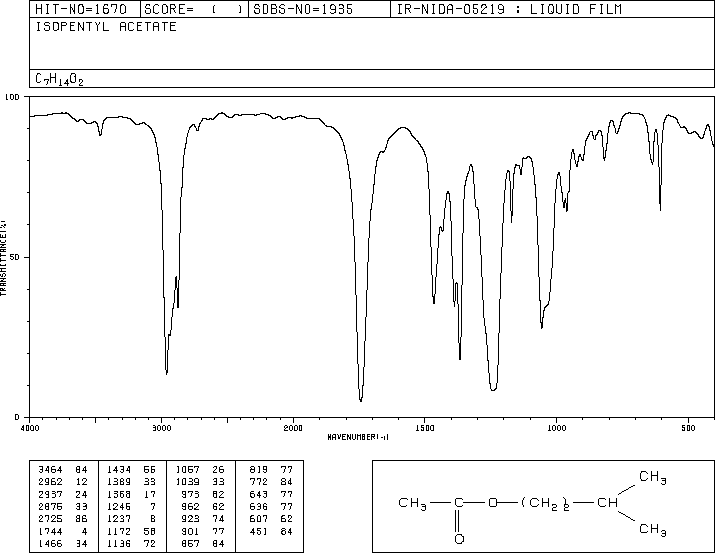Click the TRANSMITTANCE vertical axis label
This screenshot has width=715, height=553.
point(3,258)
